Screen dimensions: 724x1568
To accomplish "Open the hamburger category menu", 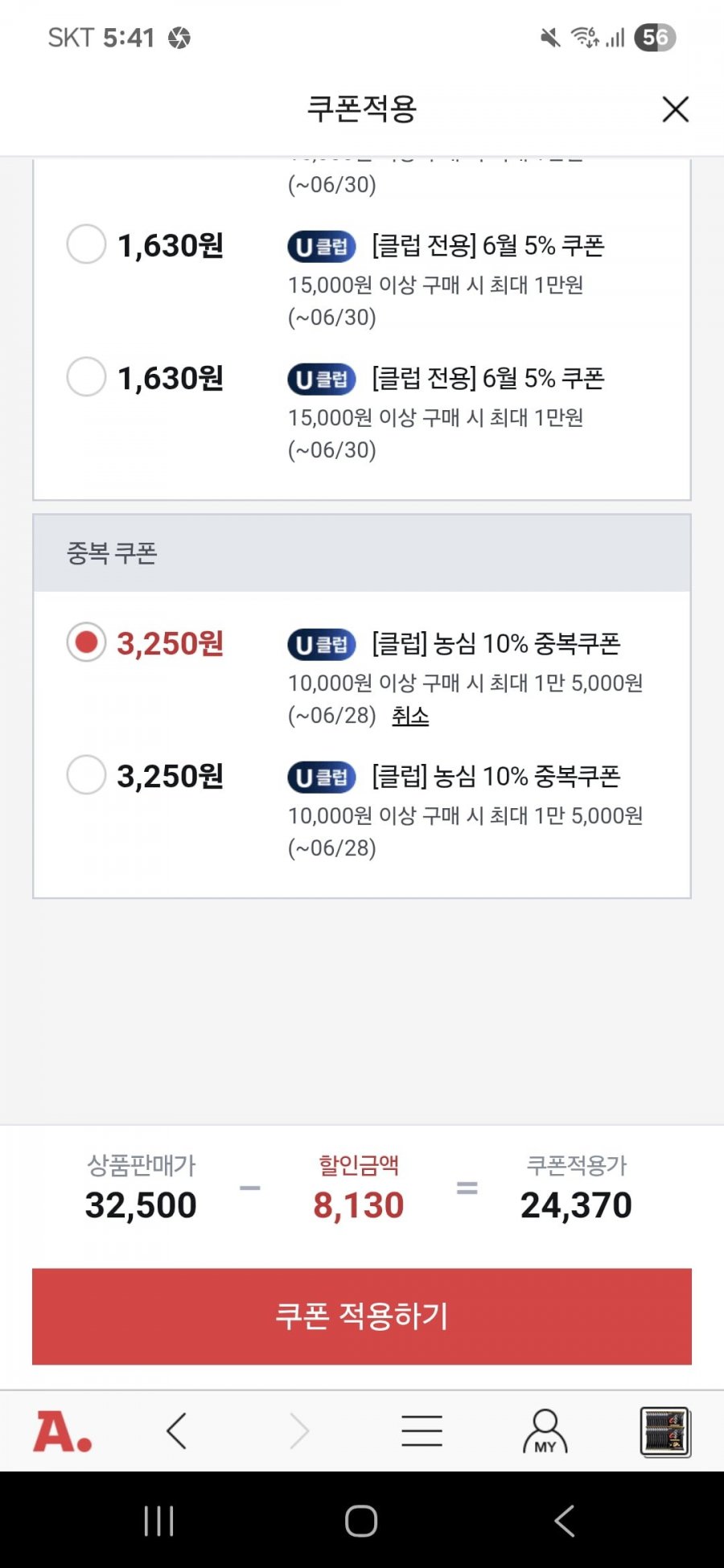I will point(422,1431).
